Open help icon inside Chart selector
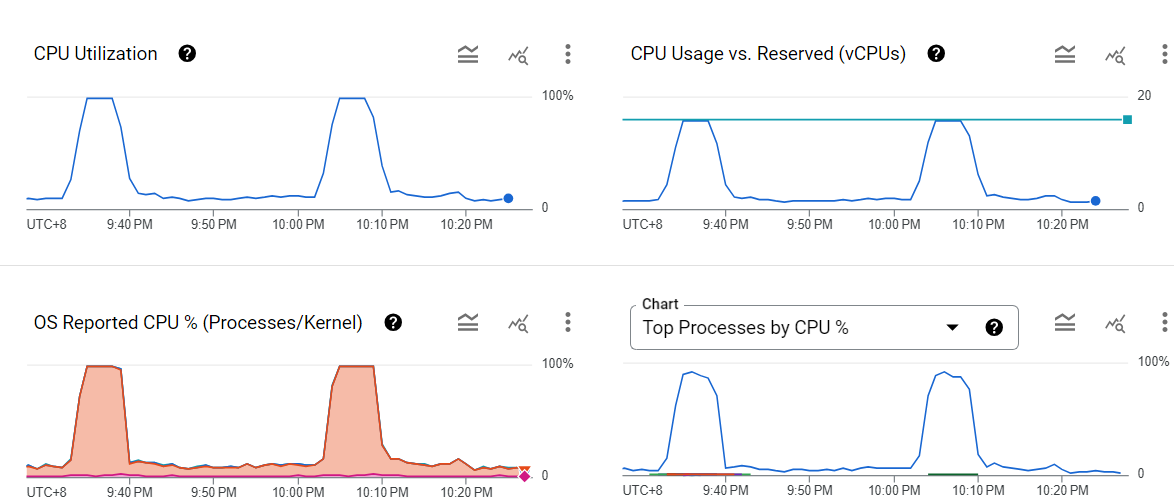This screenshot has height=504, width=1174. point(994,327)
